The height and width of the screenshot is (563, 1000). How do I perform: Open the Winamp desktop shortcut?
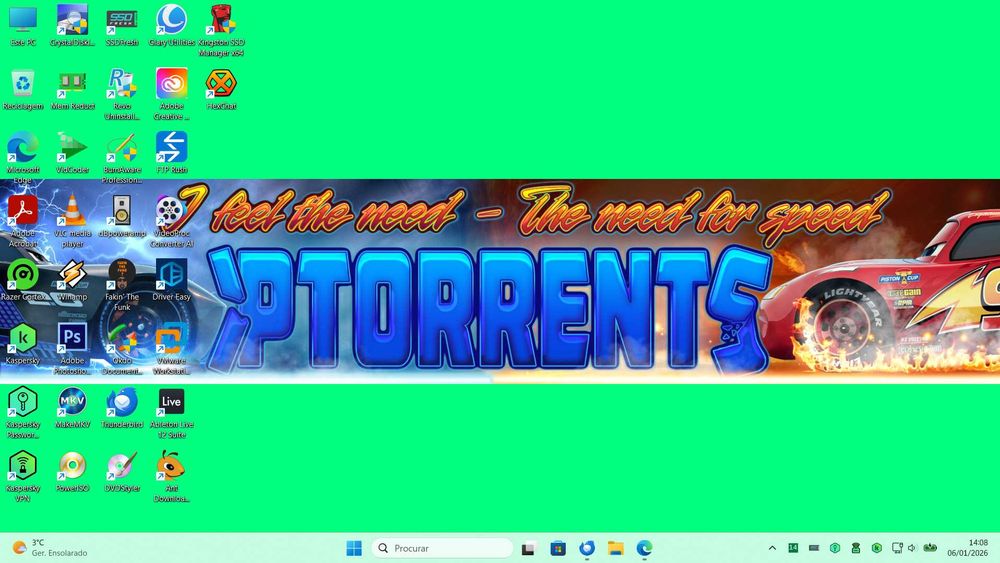72,281
